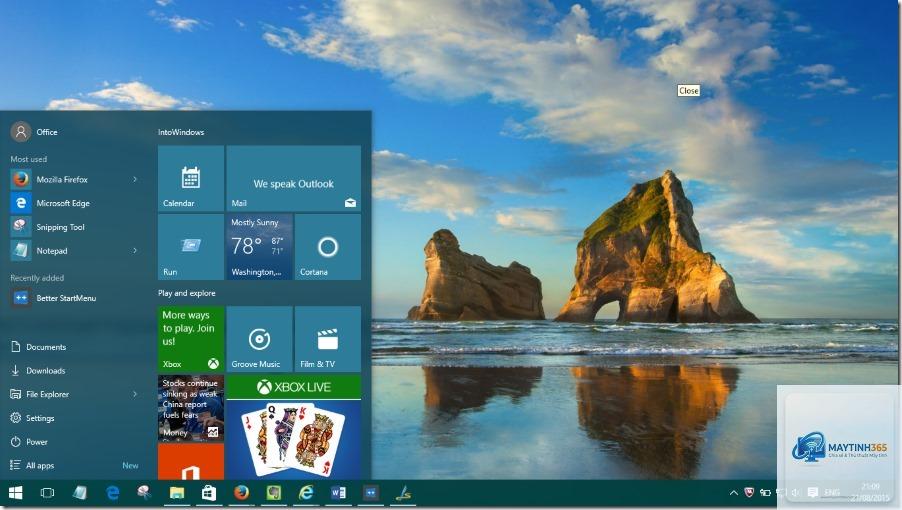Open the Weather tile showing Mostly Sunny
This screenshot has width=902, height=510.
[x=259, y=247]
